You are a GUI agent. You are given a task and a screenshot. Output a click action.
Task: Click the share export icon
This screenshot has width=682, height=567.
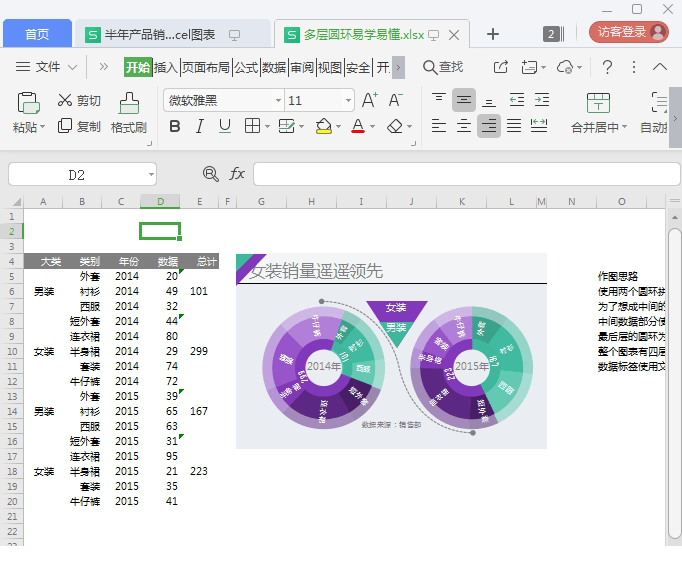(501, 67)
